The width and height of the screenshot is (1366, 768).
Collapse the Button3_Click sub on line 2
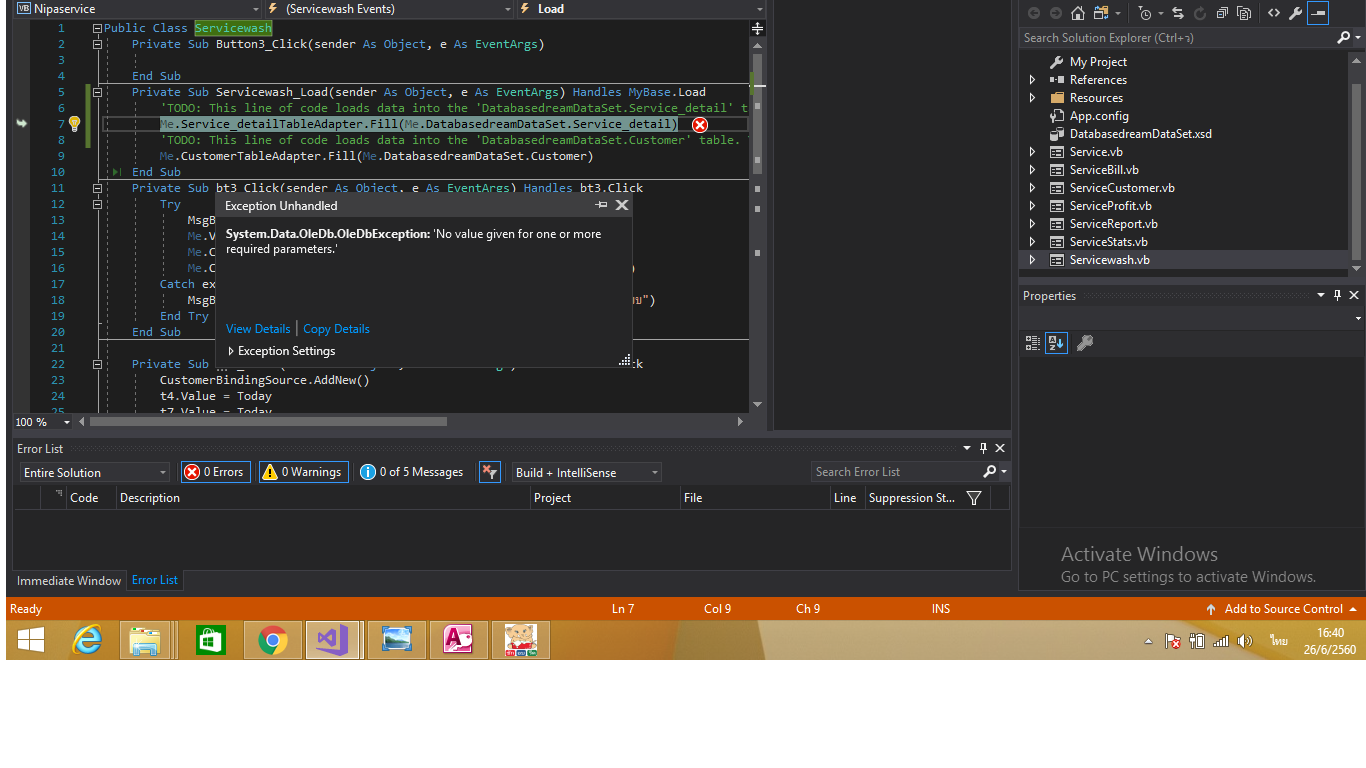click(x=97, y=44)
